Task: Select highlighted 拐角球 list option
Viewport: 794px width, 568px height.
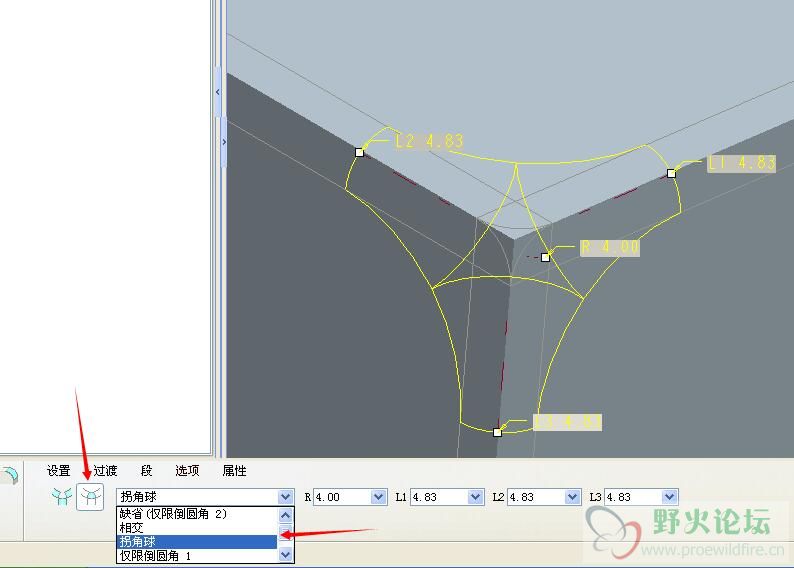Action: coord(197,542)
